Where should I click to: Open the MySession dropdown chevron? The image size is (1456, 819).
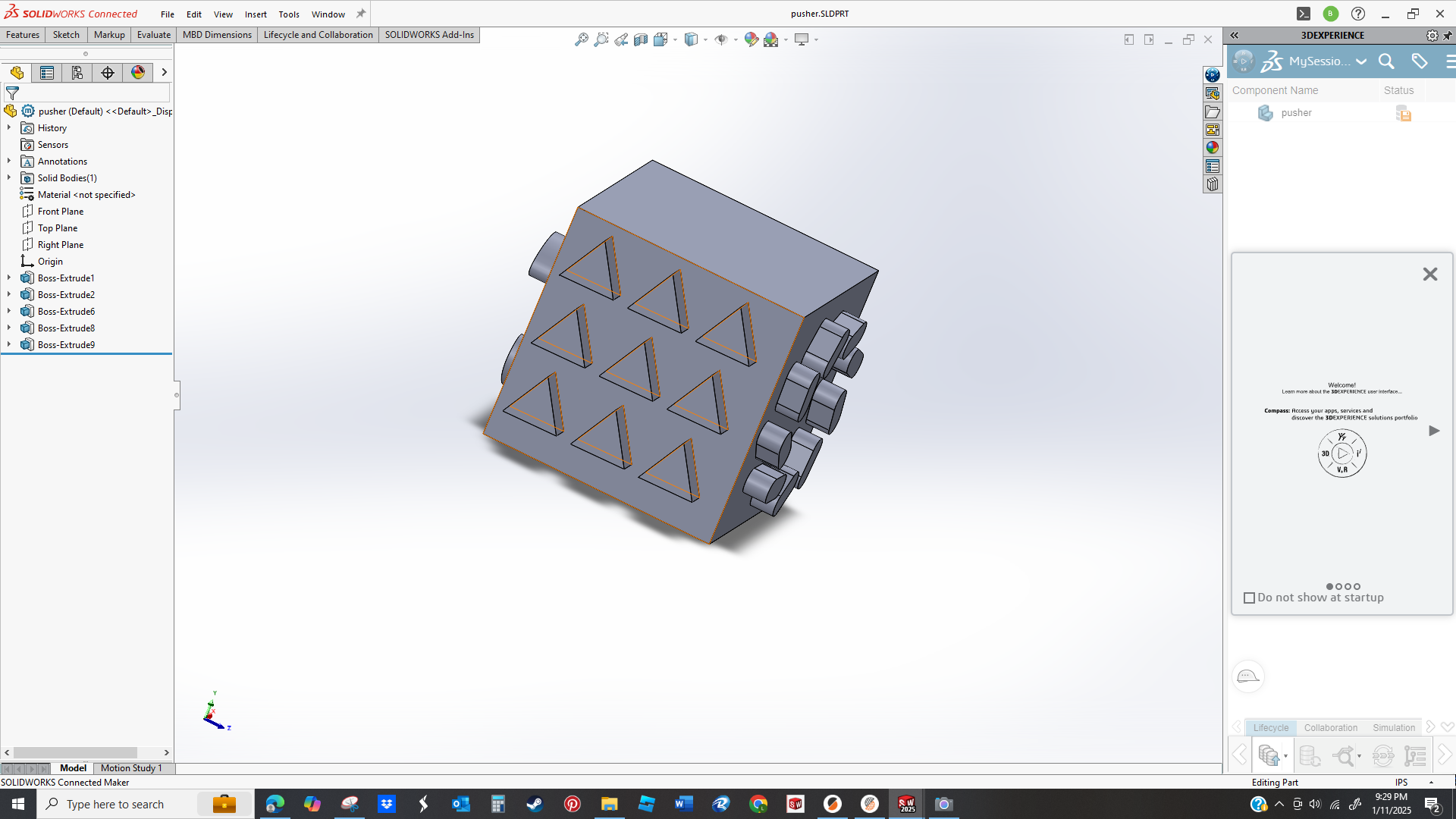[x=1361, y=61]
